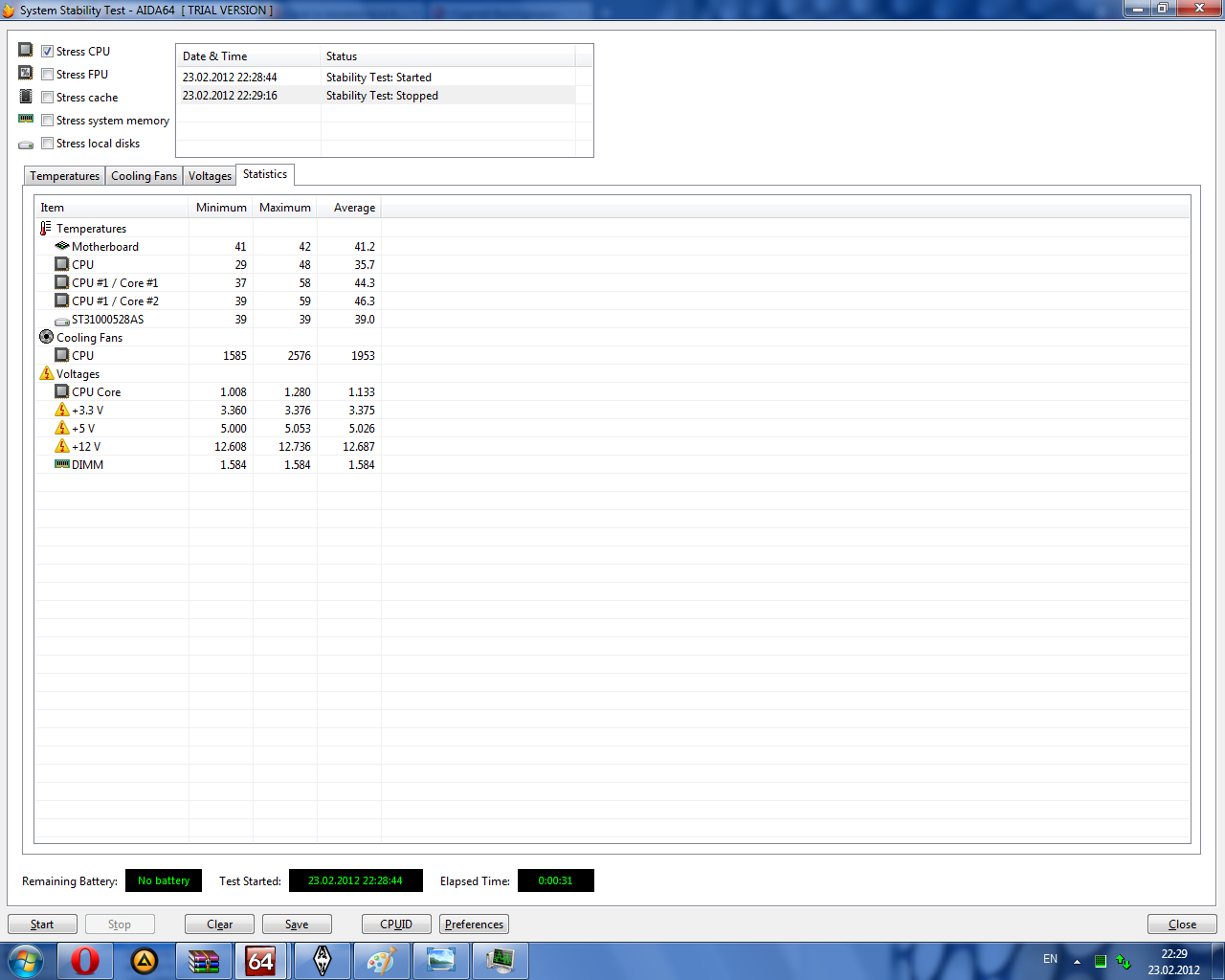The width and height of the screenshot is (1225, 980).
Task: Switch to the Cooling Fans tab
Action: tap(145, 176)
